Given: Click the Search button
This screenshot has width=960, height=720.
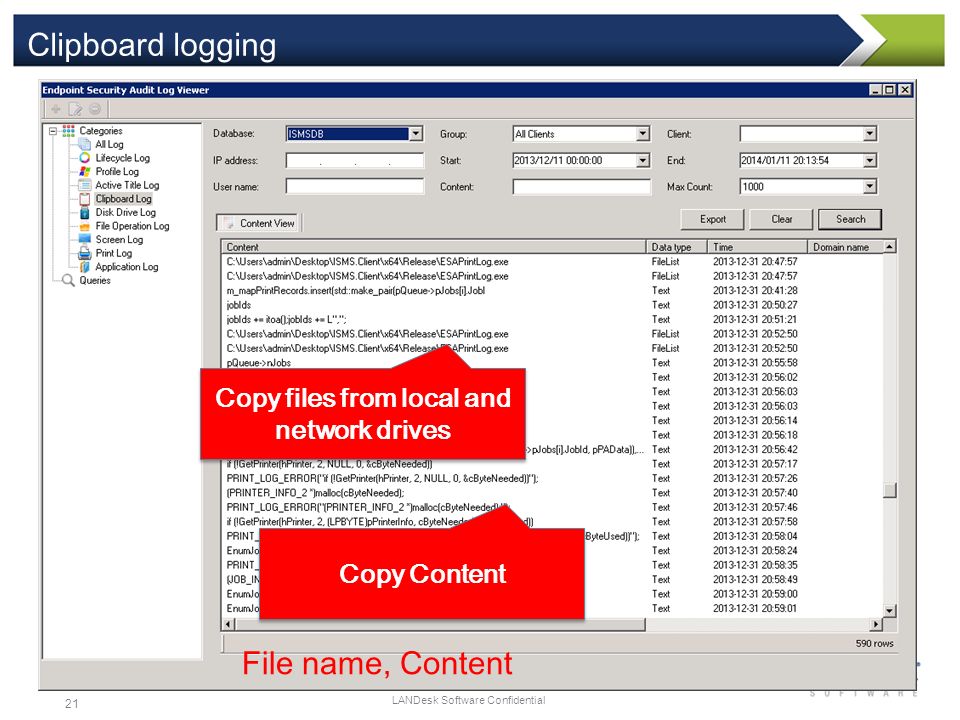Looking at the screenshot, I should 850,219.
